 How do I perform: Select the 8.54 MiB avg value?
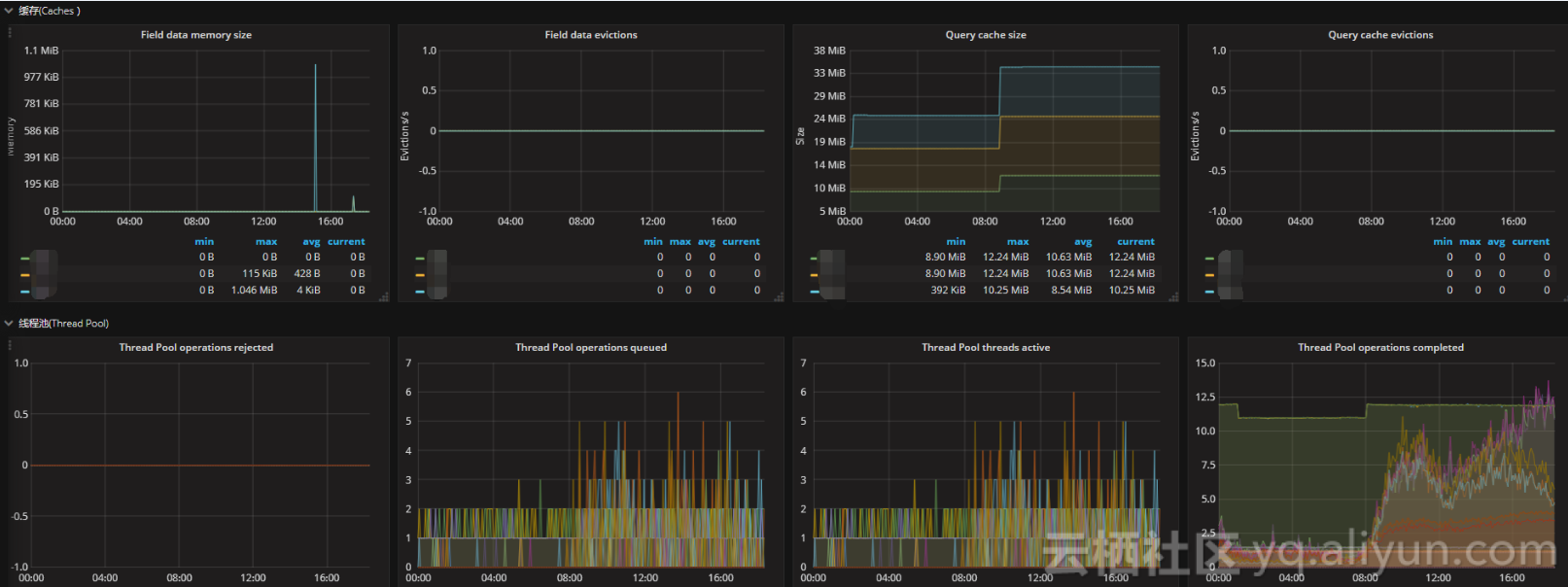[x=1071, y=291]
